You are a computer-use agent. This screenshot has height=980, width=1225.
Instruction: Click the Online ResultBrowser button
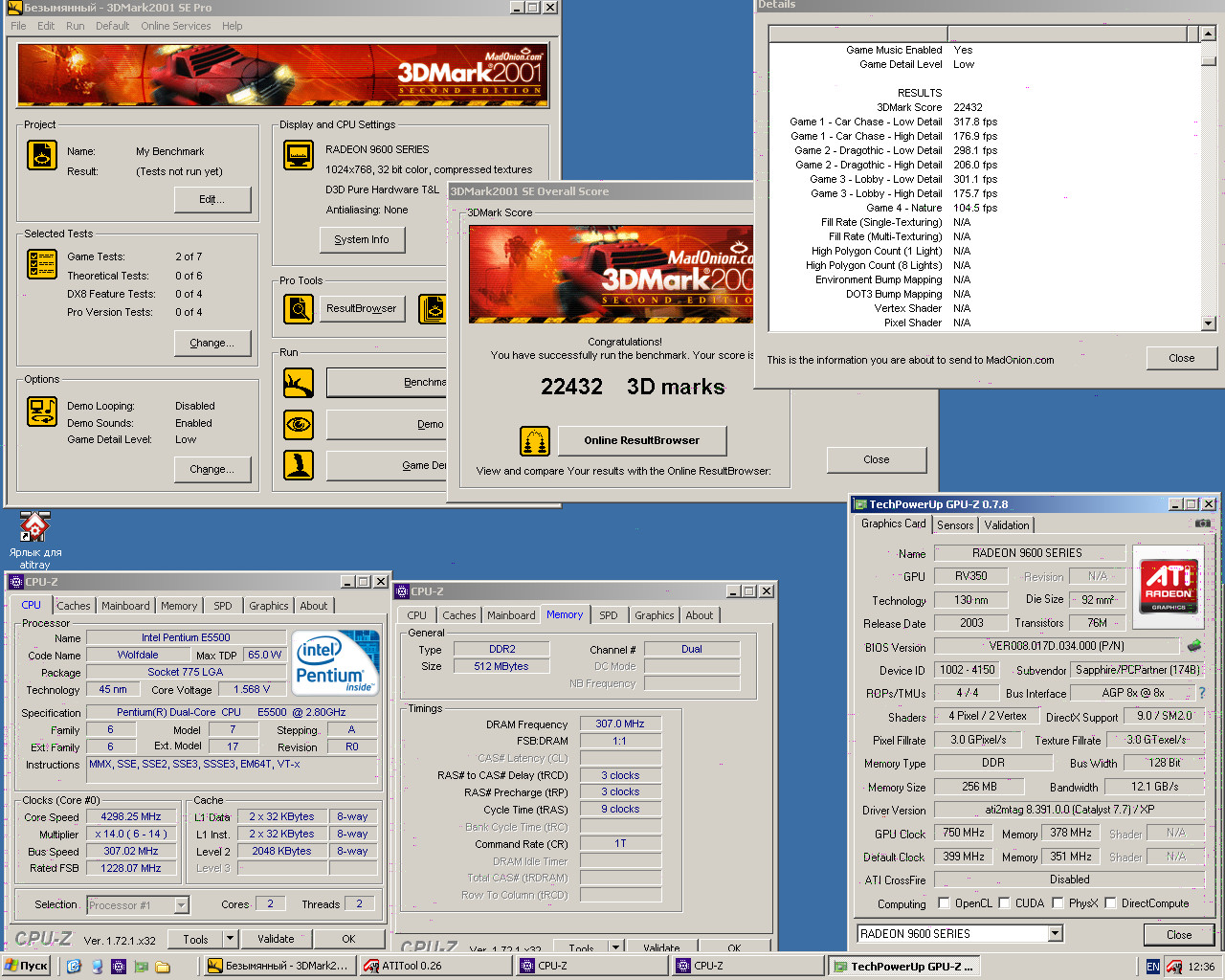click(x=642, y=440)
